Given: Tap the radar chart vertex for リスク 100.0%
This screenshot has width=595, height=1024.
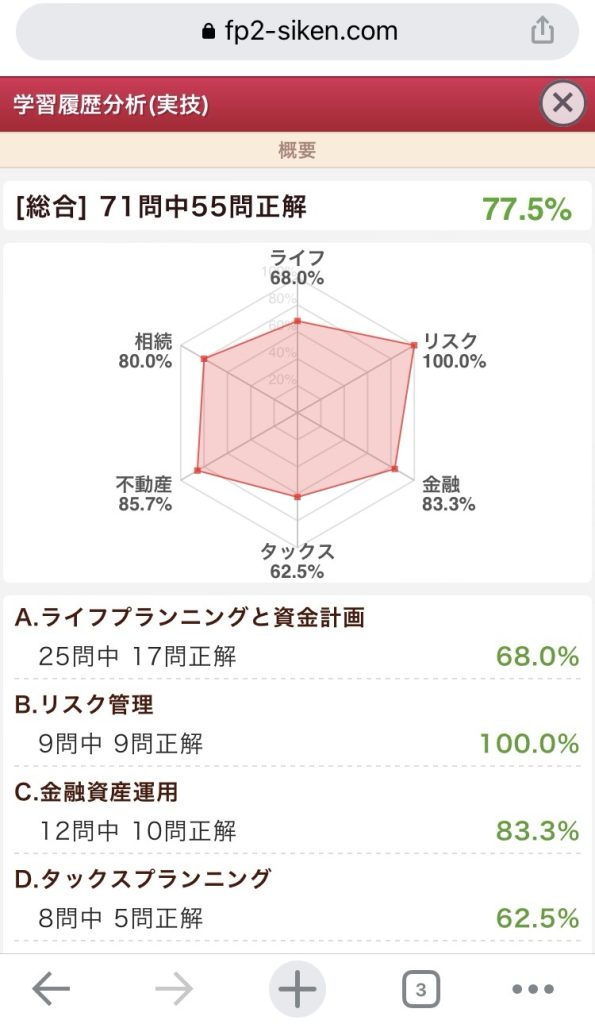Looking at the screenshot, I should [x=411, y=345].
